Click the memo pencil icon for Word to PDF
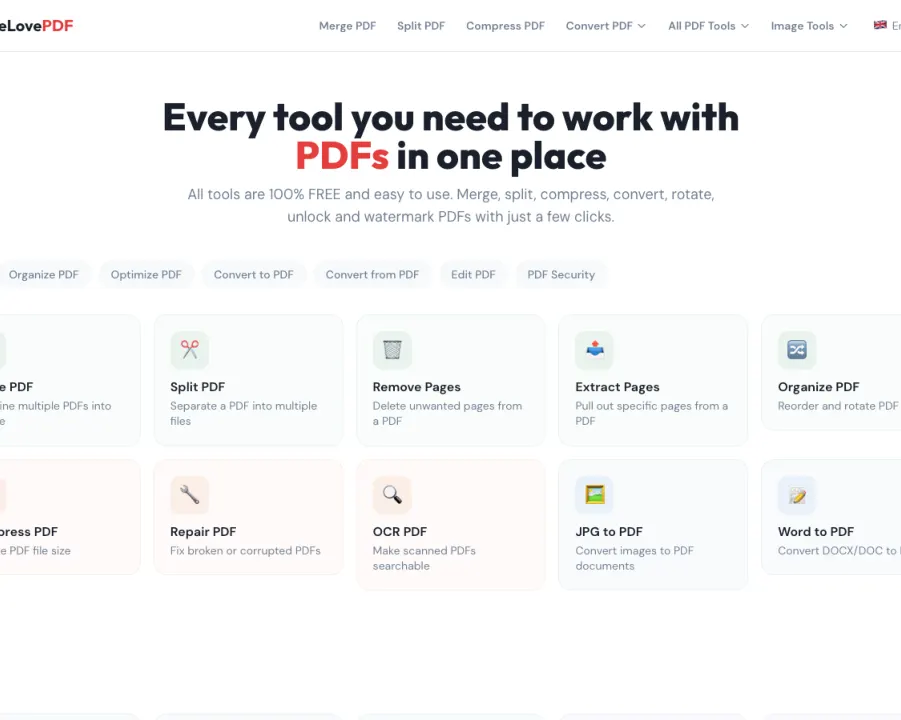Screen dimensions: 901x720 click(x=797, y=494)
